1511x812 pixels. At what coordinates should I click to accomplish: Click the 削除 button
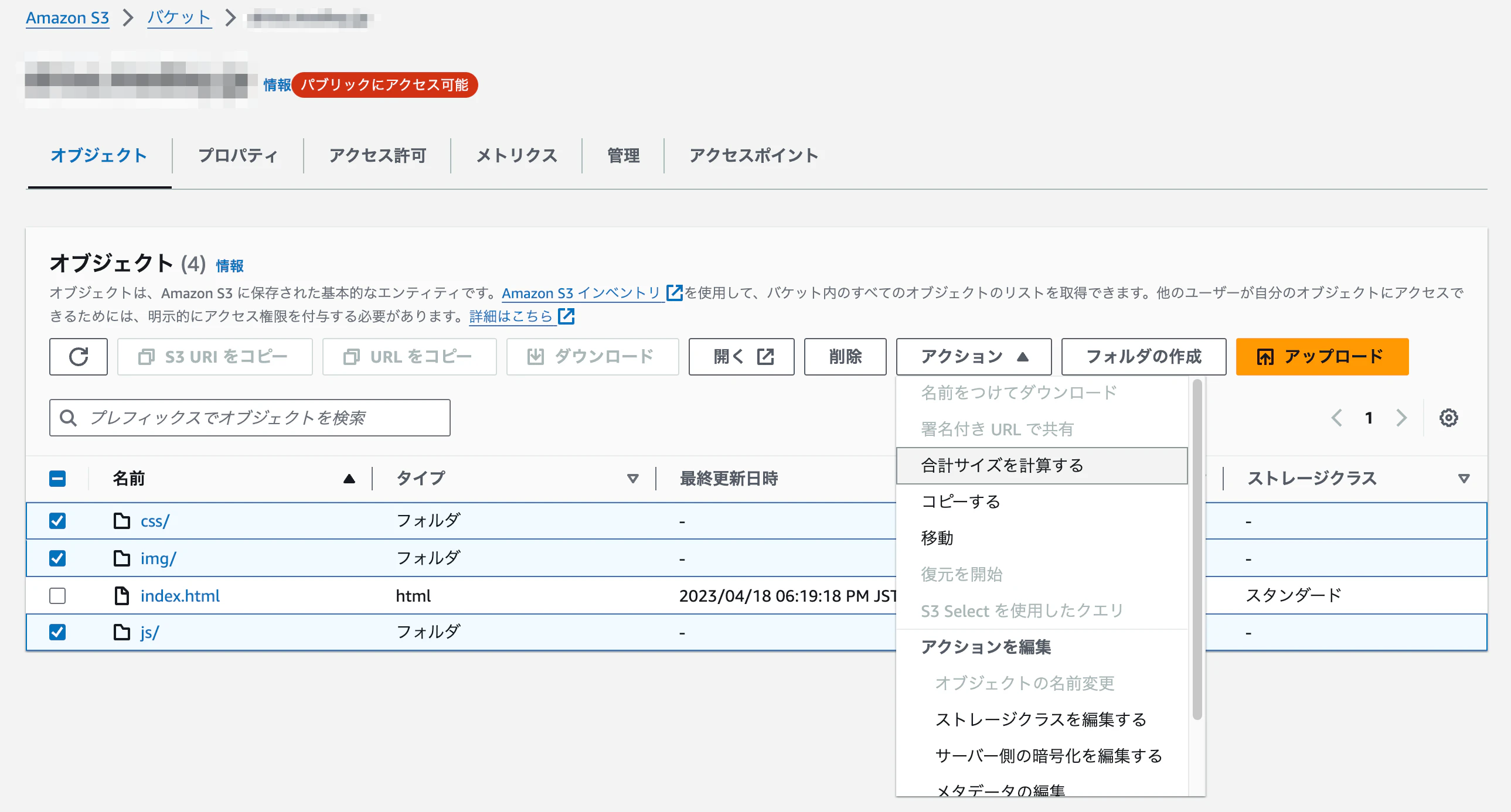(845, 356)
